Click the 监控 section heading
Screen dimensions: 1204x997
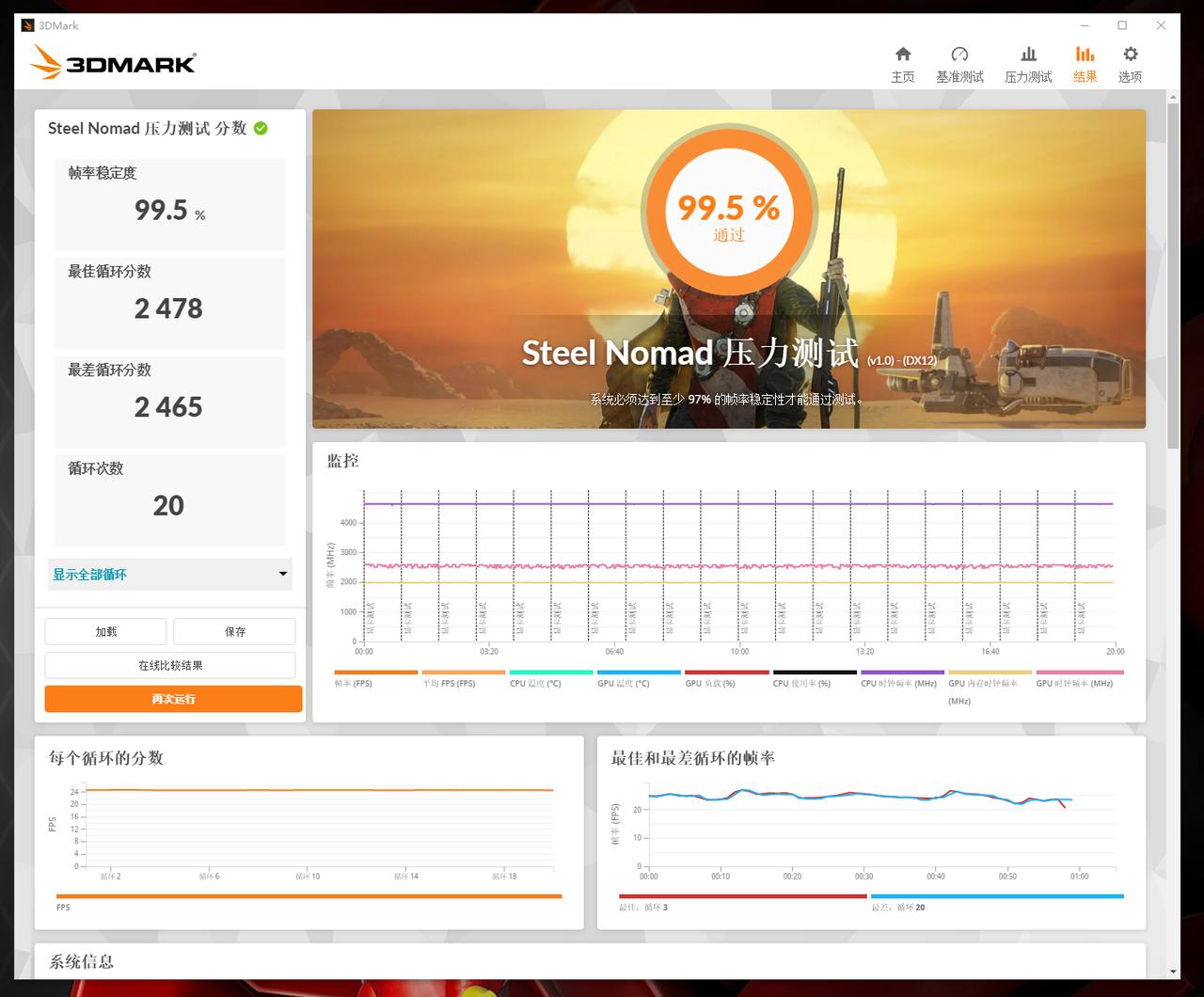click(x=342, y=461)
